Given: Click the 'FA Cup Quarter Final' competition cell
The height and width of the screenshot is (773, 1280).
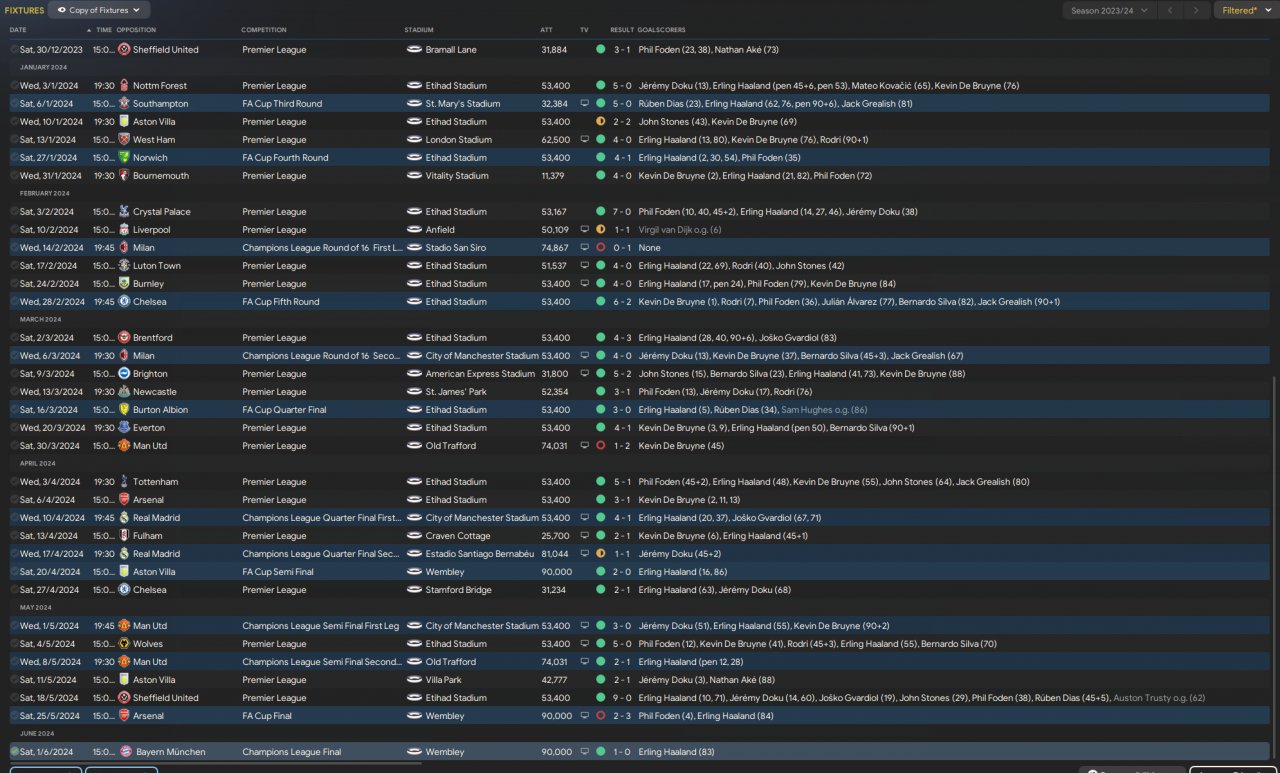Looking at the screenshot, I should tap(285, 410).
